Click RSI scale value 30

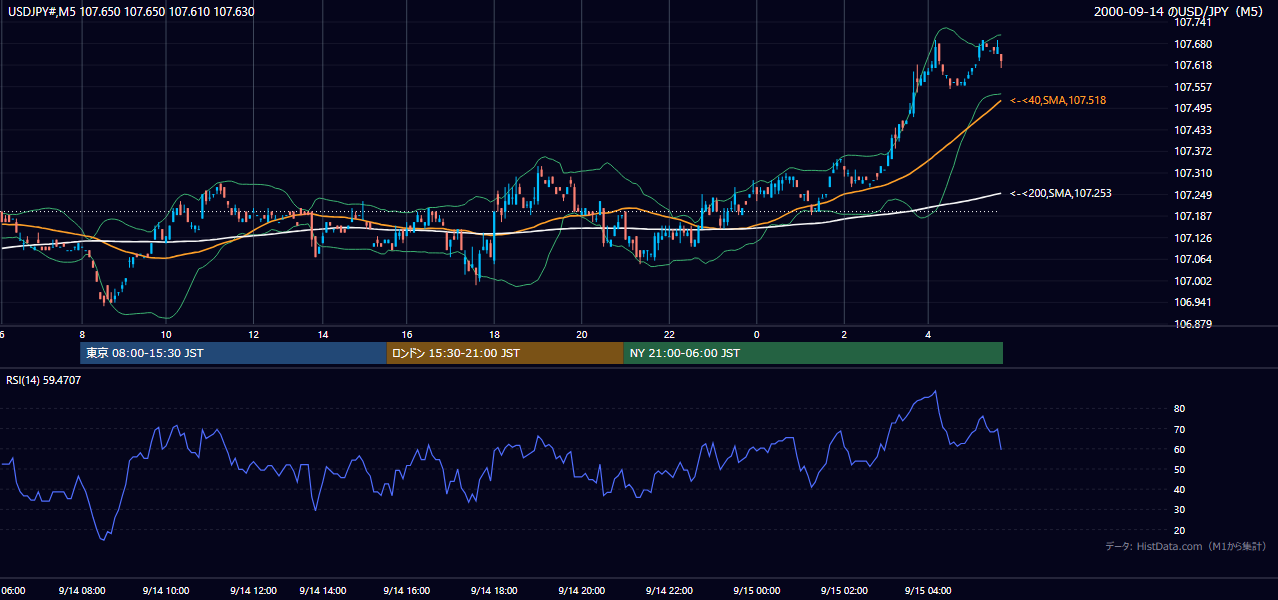point(1180,510)
